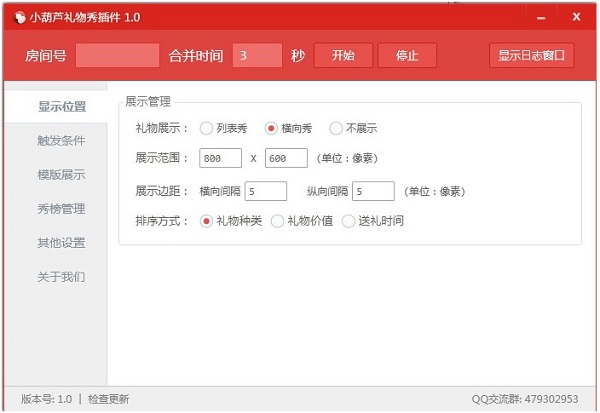Minimize the 小葫芦礼物秀插件 window
Screen dimensions: 600x413
point(541,18)
